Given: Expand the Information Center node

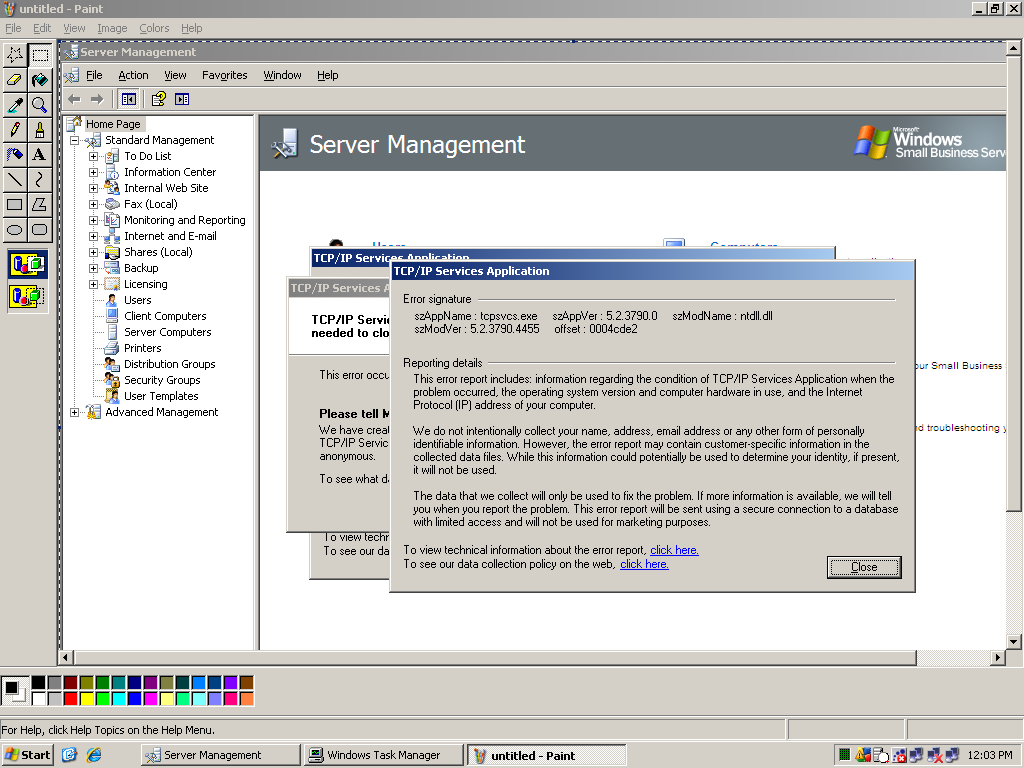Looking at the screenshot, I should tap(93, 172).
